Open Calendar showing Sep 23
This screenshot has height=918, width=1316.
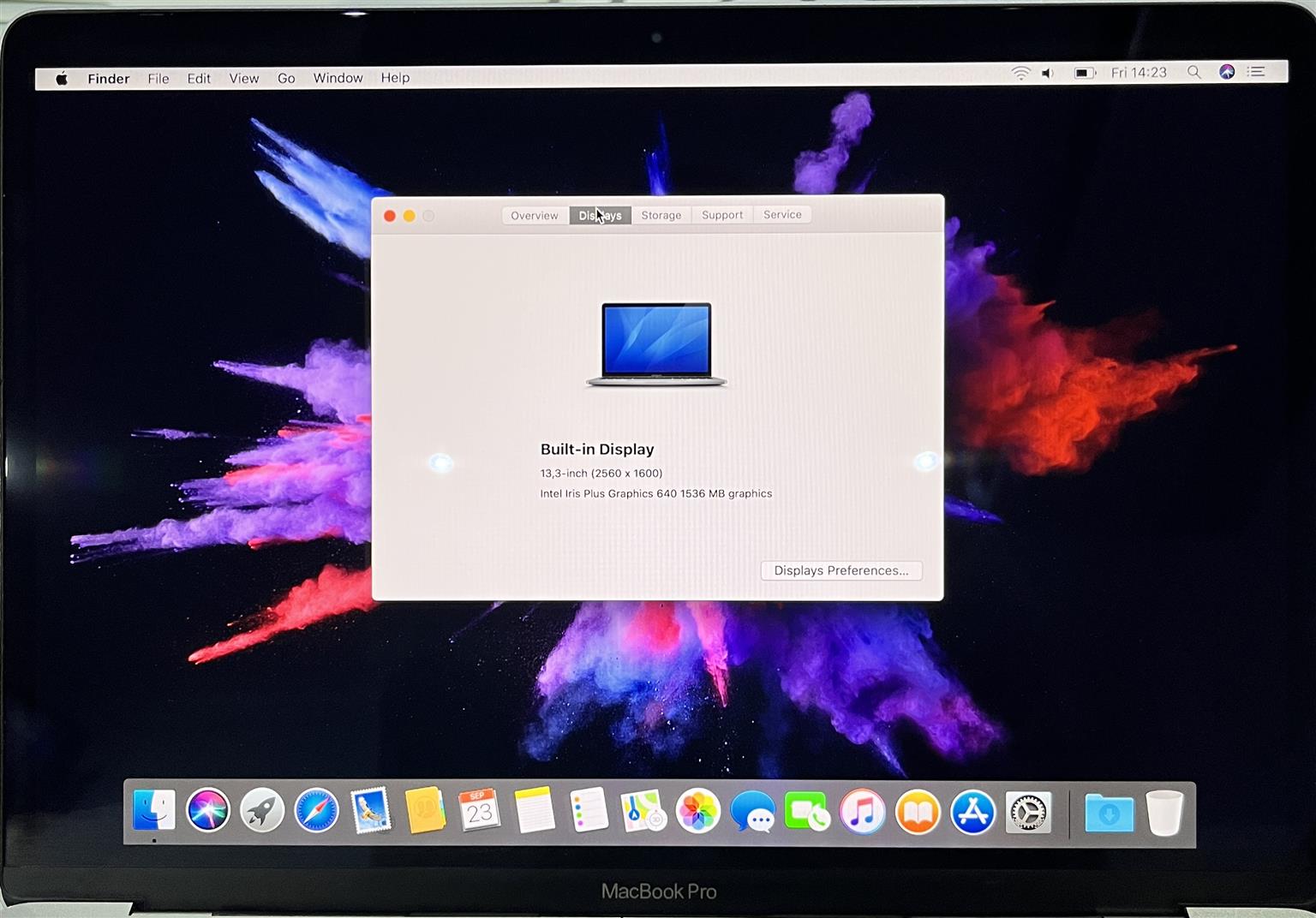(479, 810)
